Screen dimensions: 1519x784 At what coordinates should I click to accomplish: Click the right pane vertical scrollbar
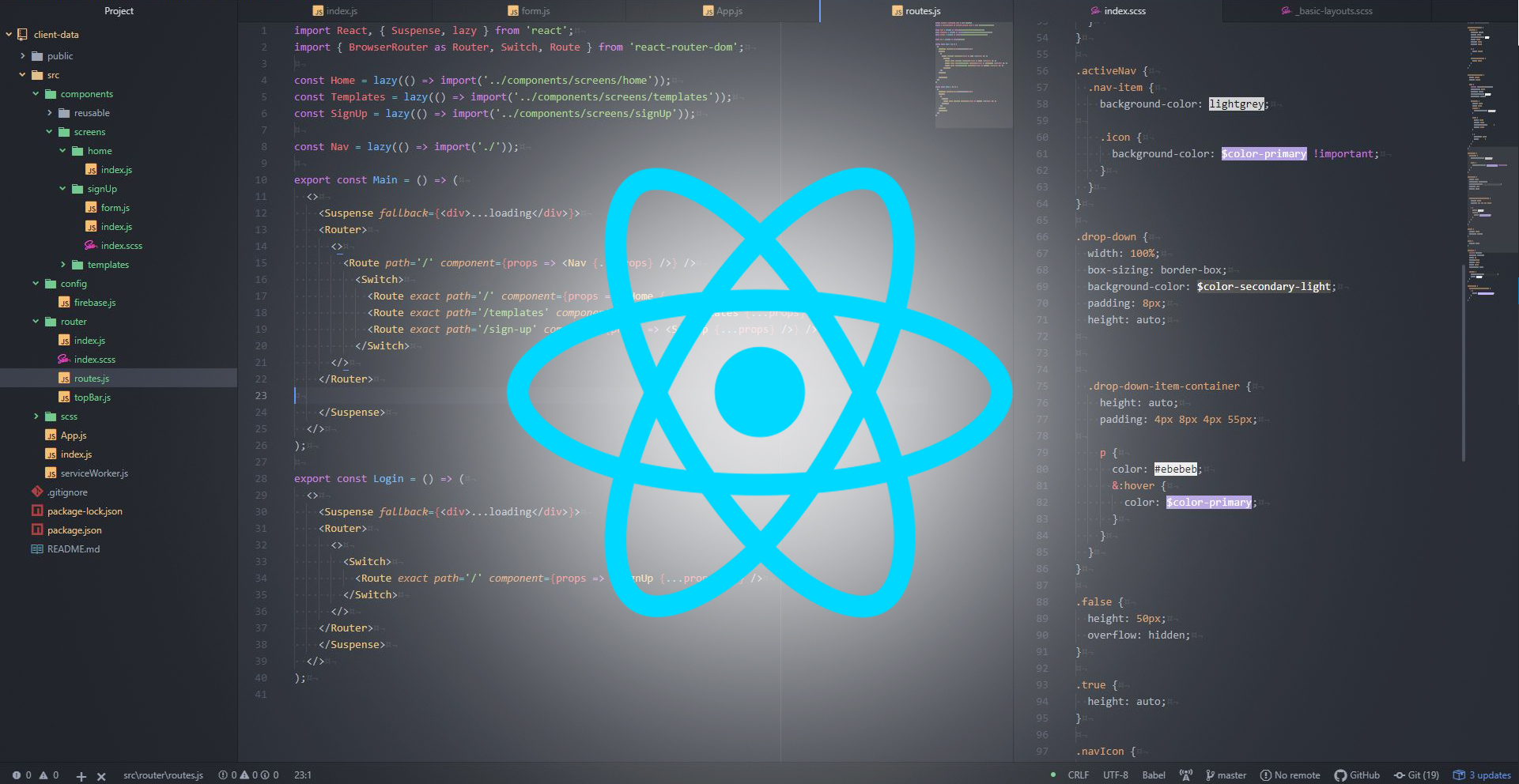1464,361
